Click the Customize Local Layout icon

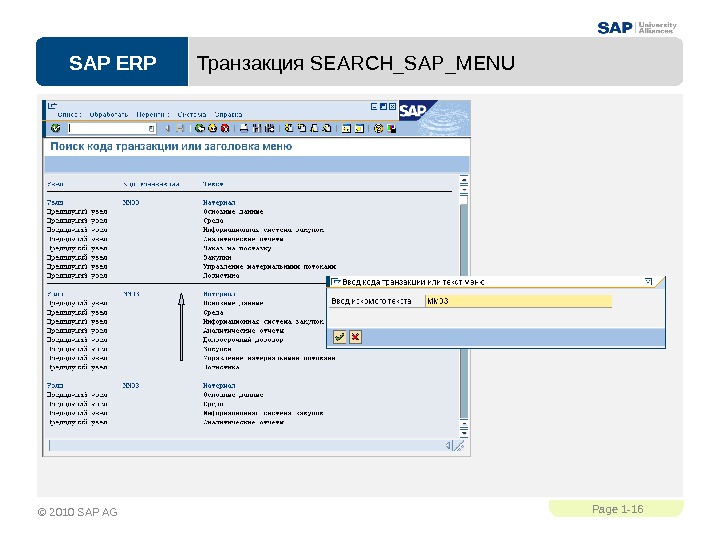pos(392,129)
